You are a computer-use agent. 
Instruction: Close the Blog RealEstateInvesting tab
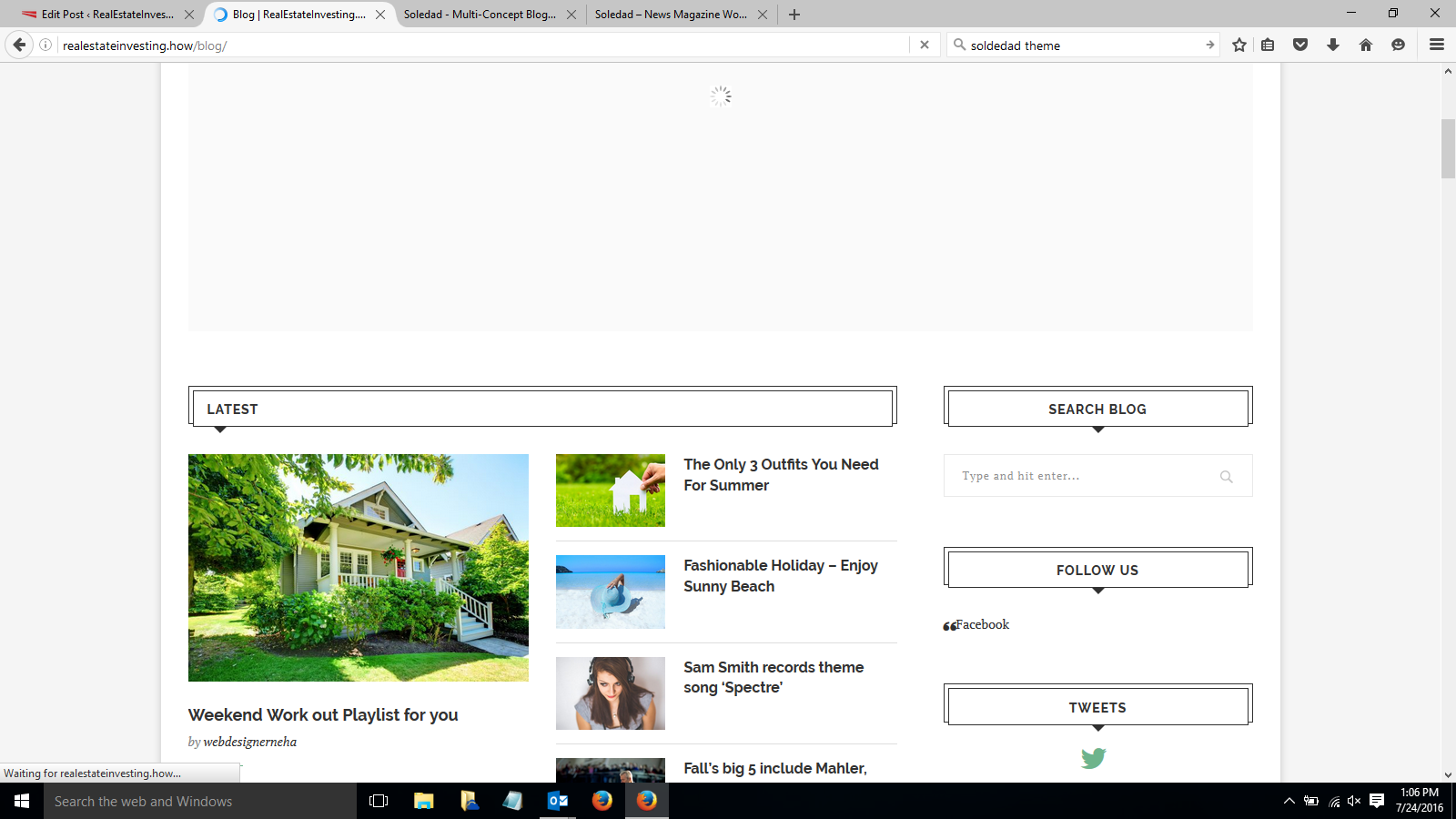pos(380,15)
